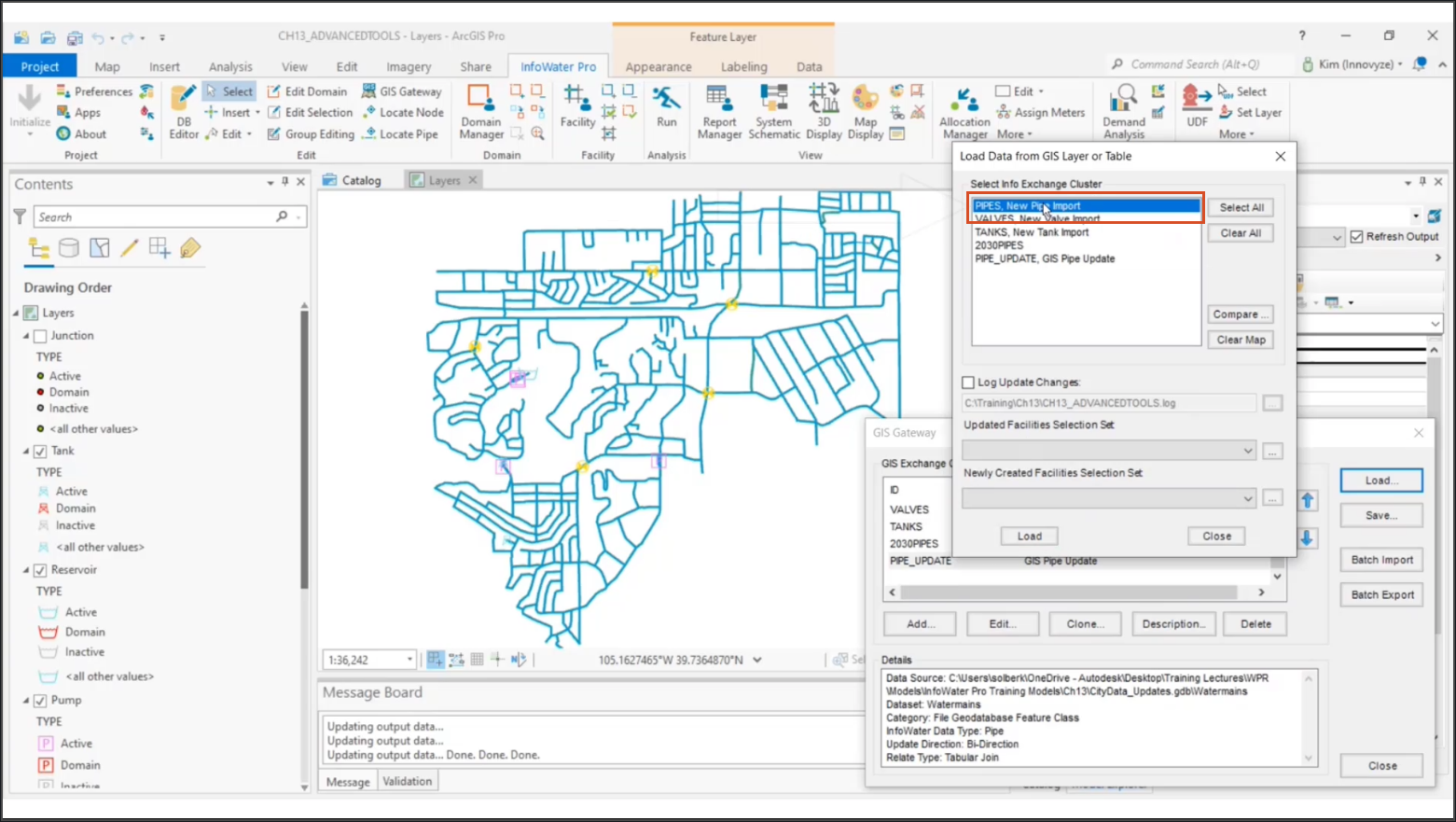This screenshot has width=1456, height=822.
Task: Open the InfoWater Pro Preferences
Action: tap(94, 91)
